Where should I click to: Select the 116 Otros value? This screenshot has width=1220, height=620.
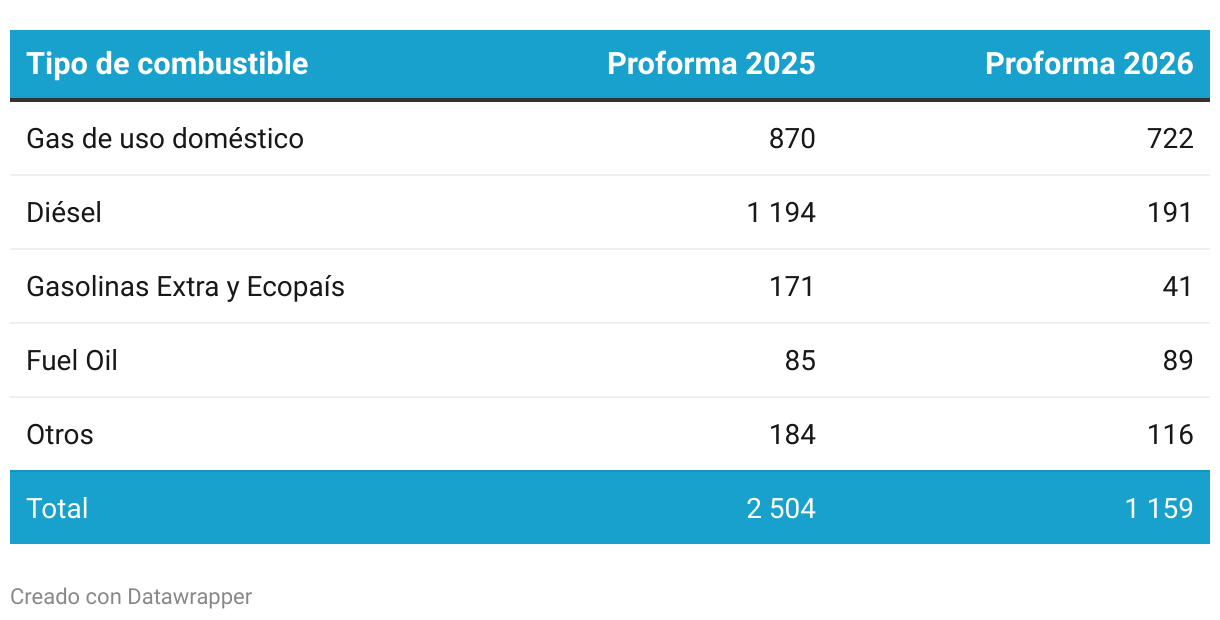(1171, 434)
